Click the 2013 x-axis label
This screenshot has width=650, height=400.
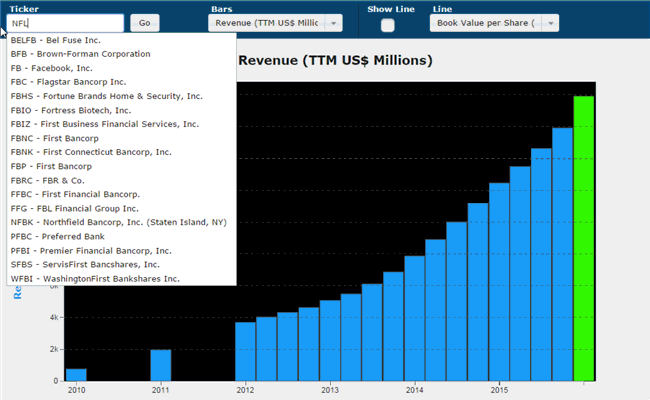pos(330,390)
